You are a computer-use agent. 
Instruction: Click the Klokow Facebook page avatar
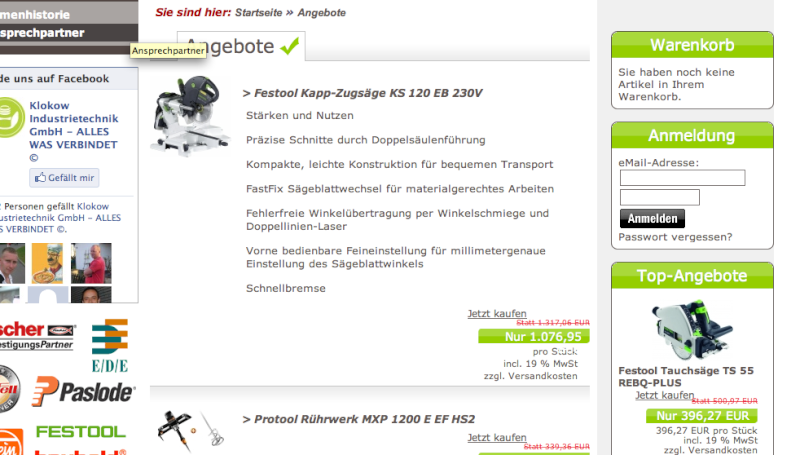click(x=11, y=118)
